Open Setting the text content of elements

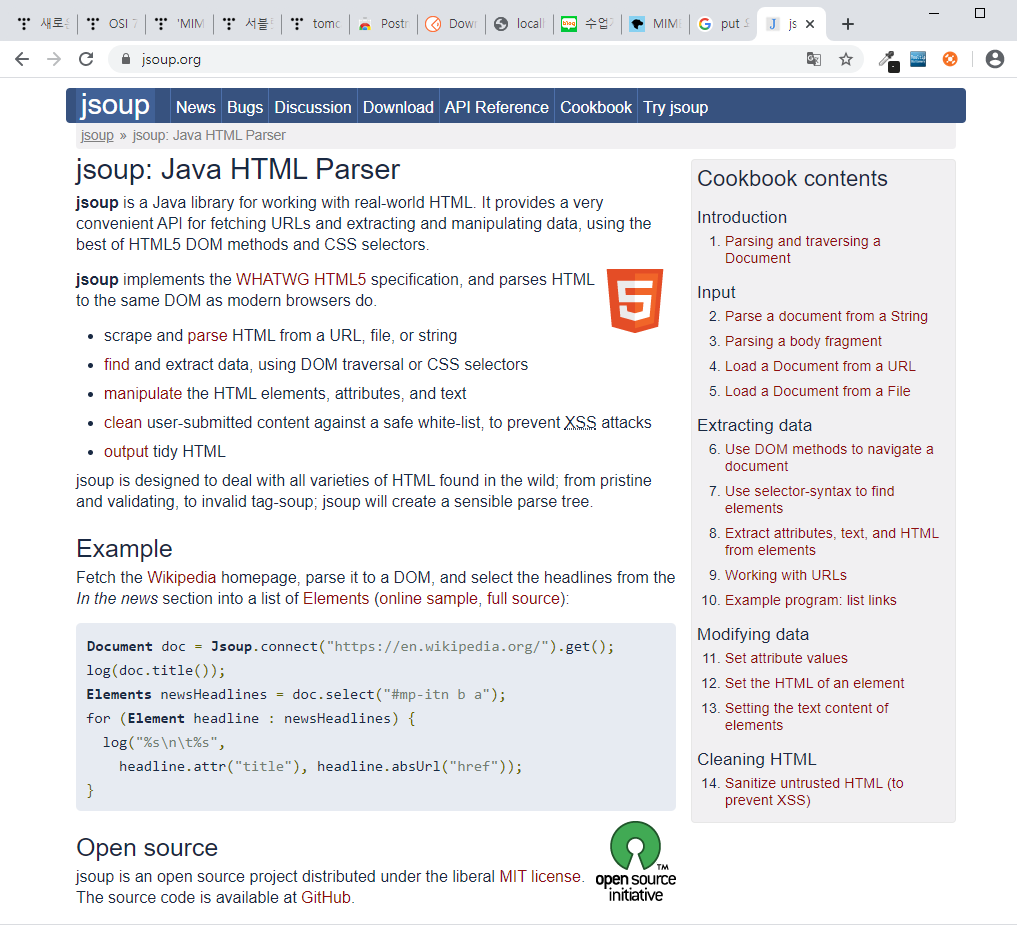[x=806, y=716]
